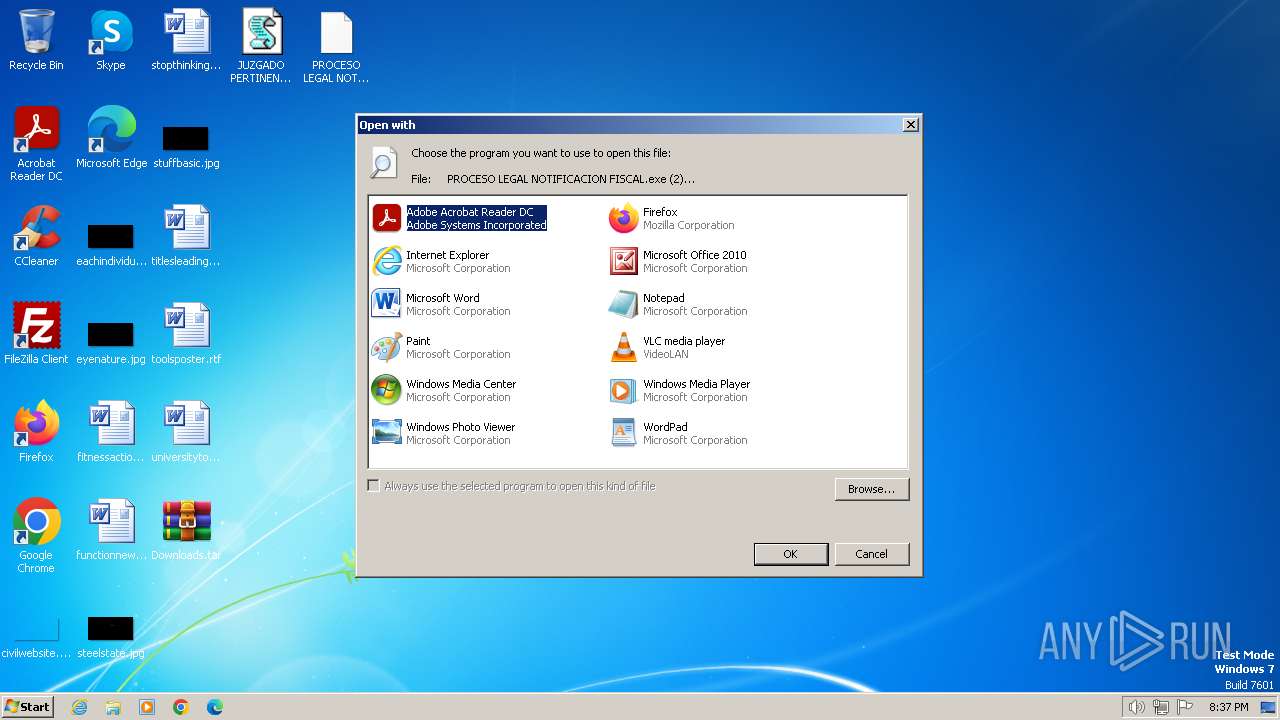Open the Start menu
The width and height of the screenshot is (1280, 720).
pyautogui.click(x=28, y=707)
